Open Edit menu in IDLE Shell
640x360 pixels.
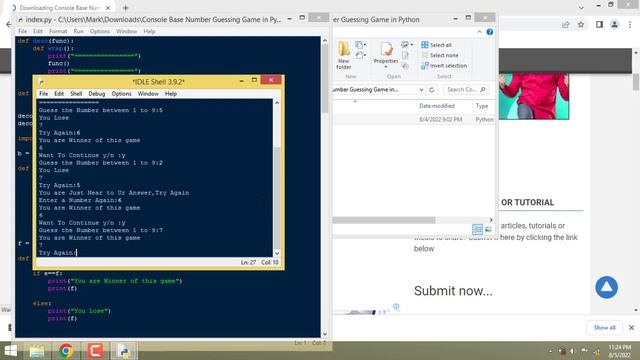pyautogui.click(x=59, y=93)
